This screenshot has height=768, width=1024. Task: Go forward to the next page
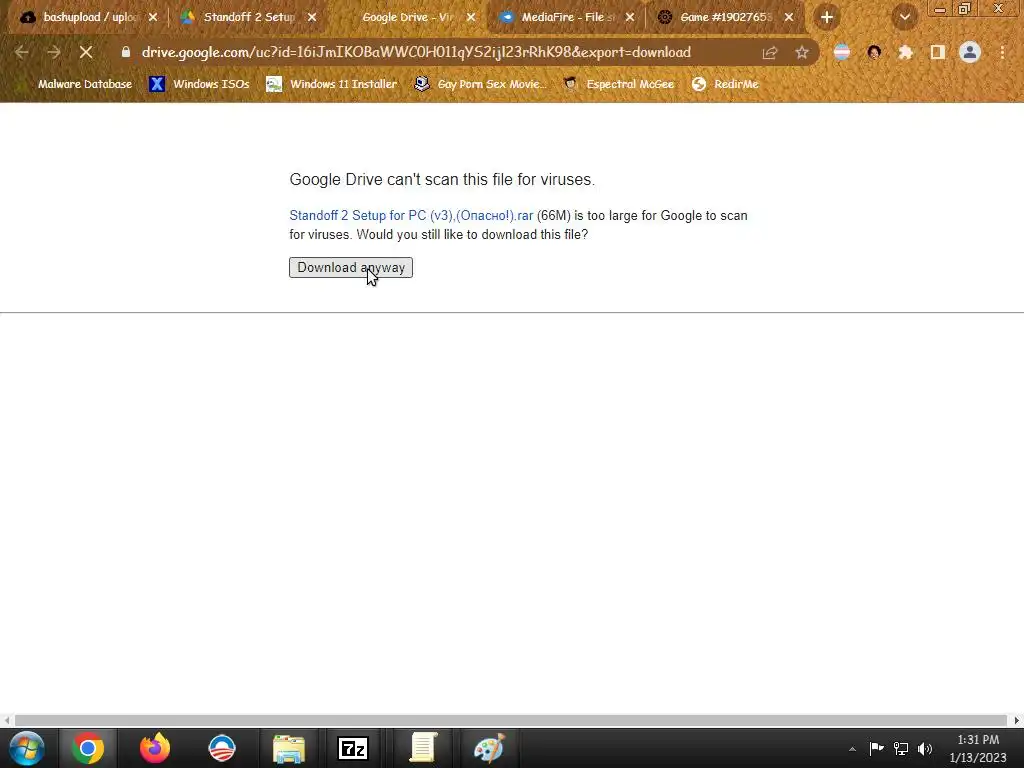(x=54, y=52)
